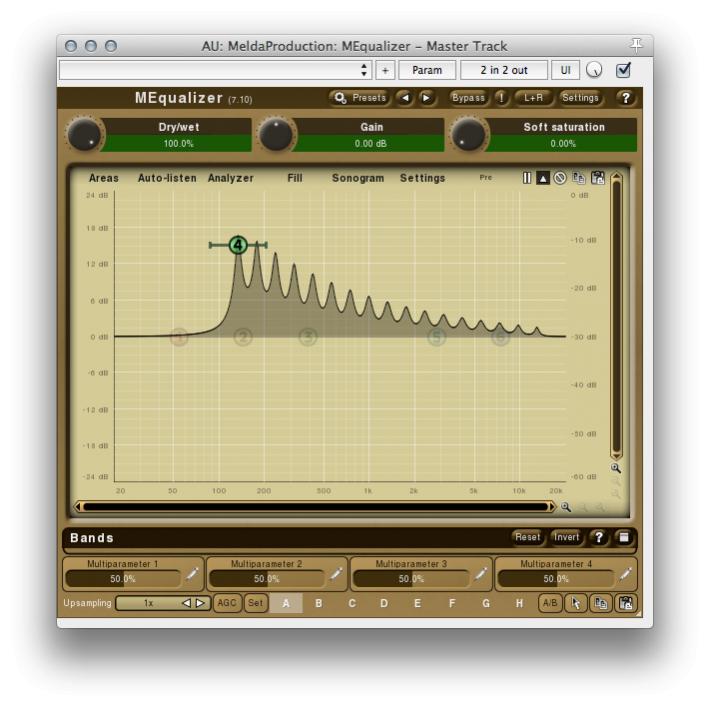Load the next preset with right arrow

(x=427, y=98)
